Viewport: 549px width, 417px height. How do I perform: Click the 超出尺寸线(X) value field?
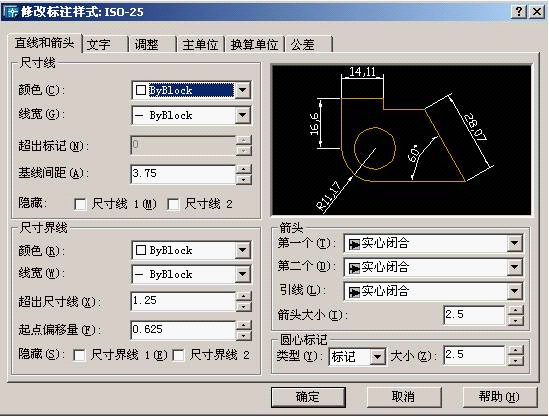pyautogui.click(x=183, y=301)
